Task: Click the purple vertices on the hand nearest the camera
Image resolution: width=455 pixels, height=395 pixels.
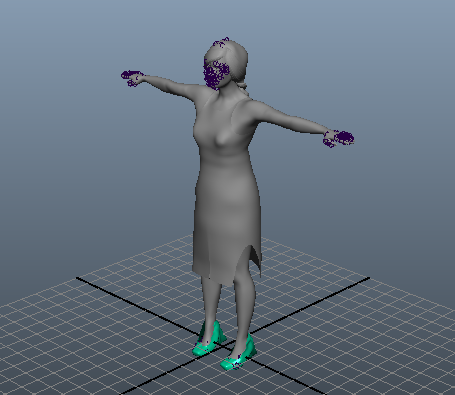Action: (x=339, y=138)
